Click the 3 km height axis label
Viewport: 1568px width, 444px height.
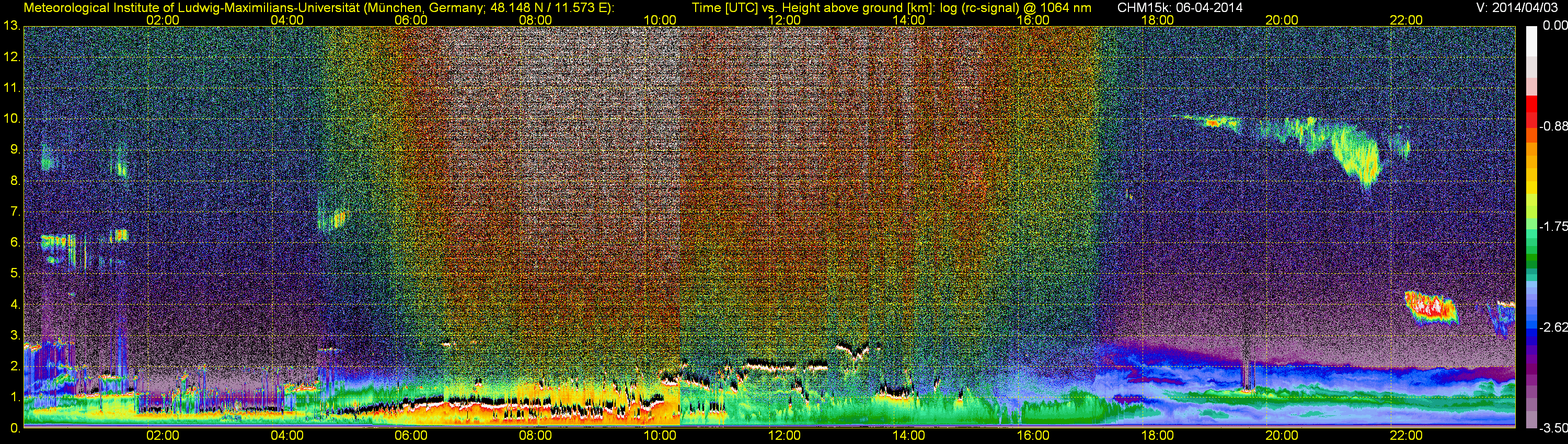pos(15,336)
